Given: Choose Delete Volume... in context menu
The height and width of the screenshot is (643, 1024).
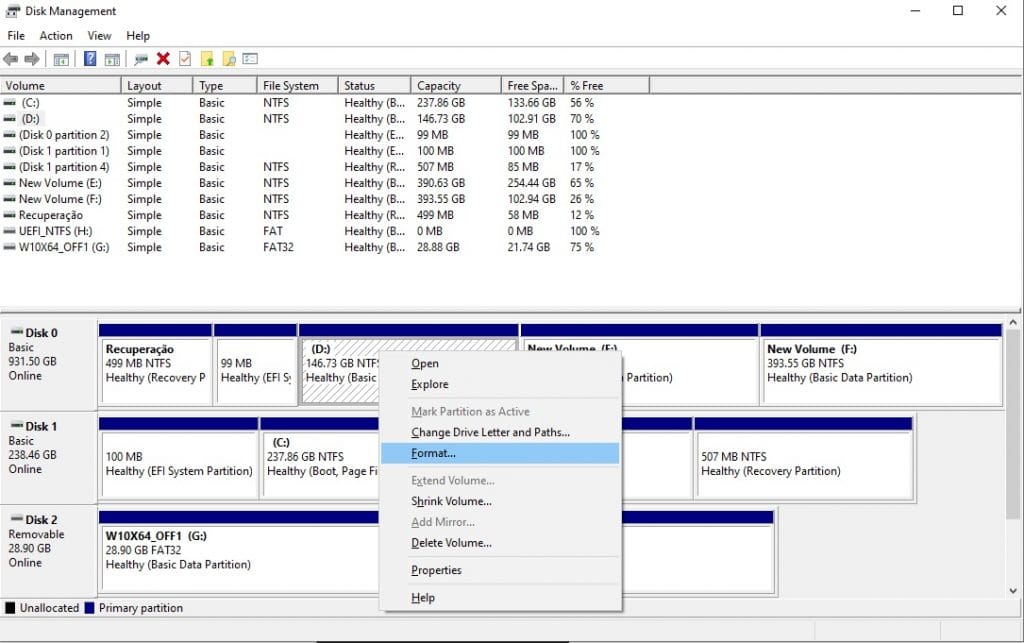Looking at the screenshot, I should coord(451,543).
